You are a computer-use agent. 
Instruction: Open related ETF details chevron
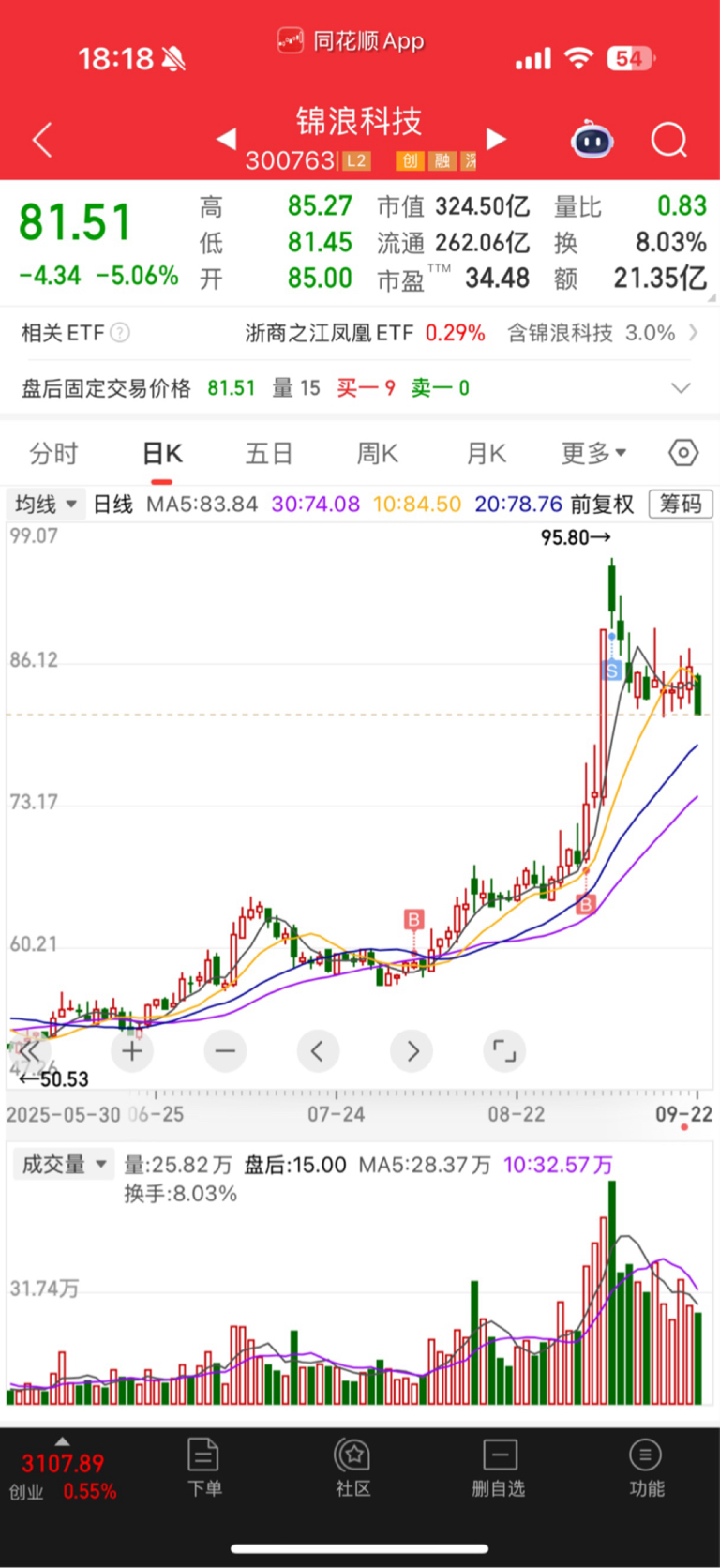point(694,332)
